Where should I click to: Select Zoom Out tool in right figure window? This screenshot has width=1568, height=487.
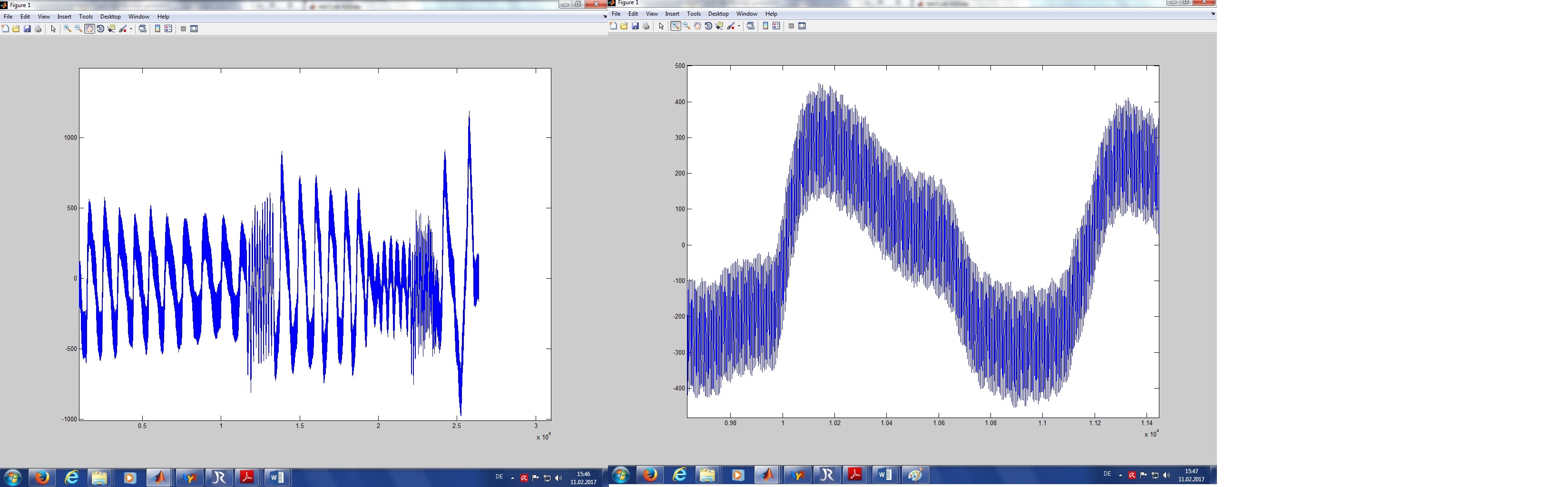coord(686,26)
